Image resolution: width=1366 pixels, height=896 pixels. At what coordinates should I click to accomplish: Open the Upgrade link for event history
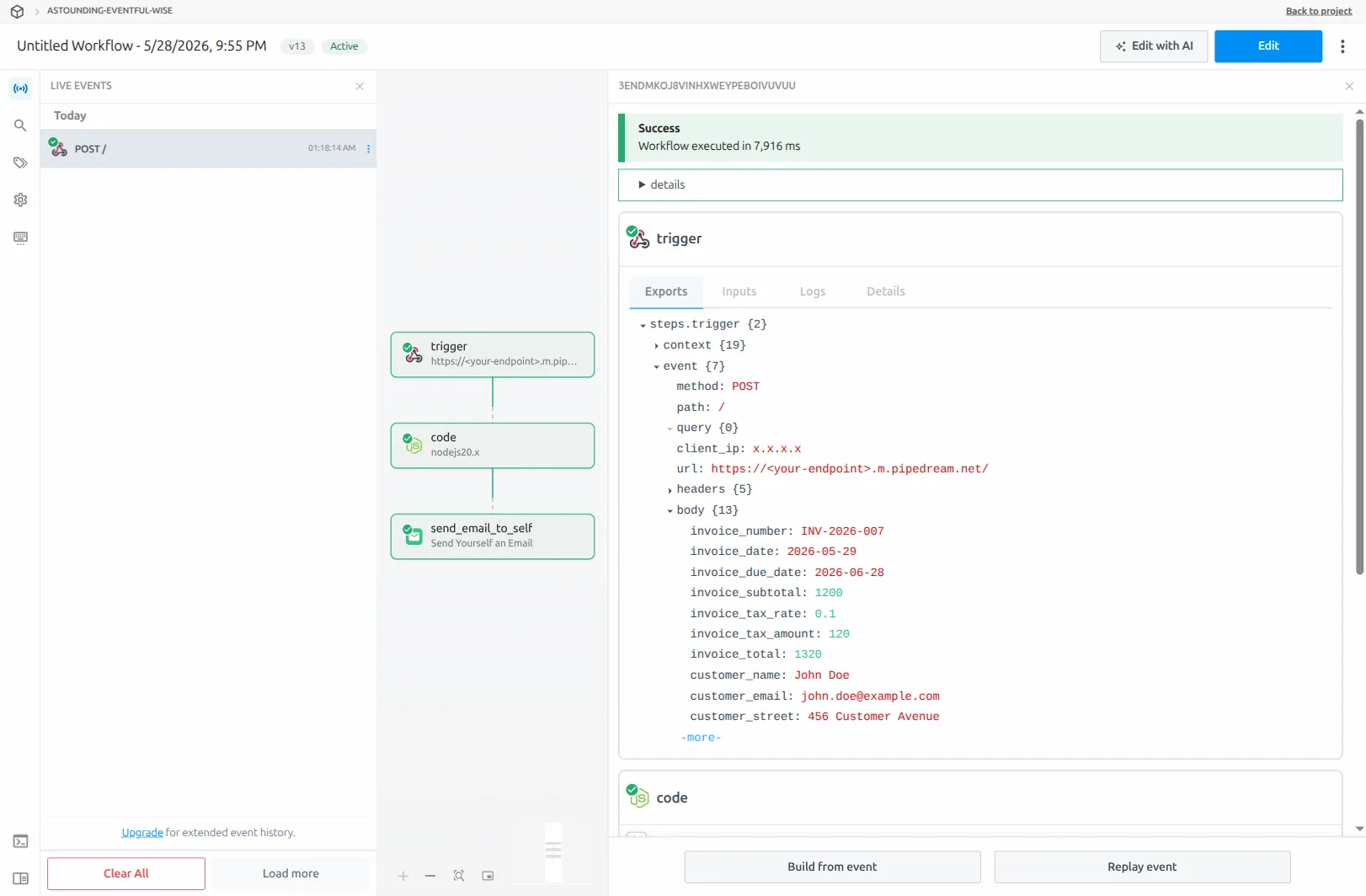142,832
